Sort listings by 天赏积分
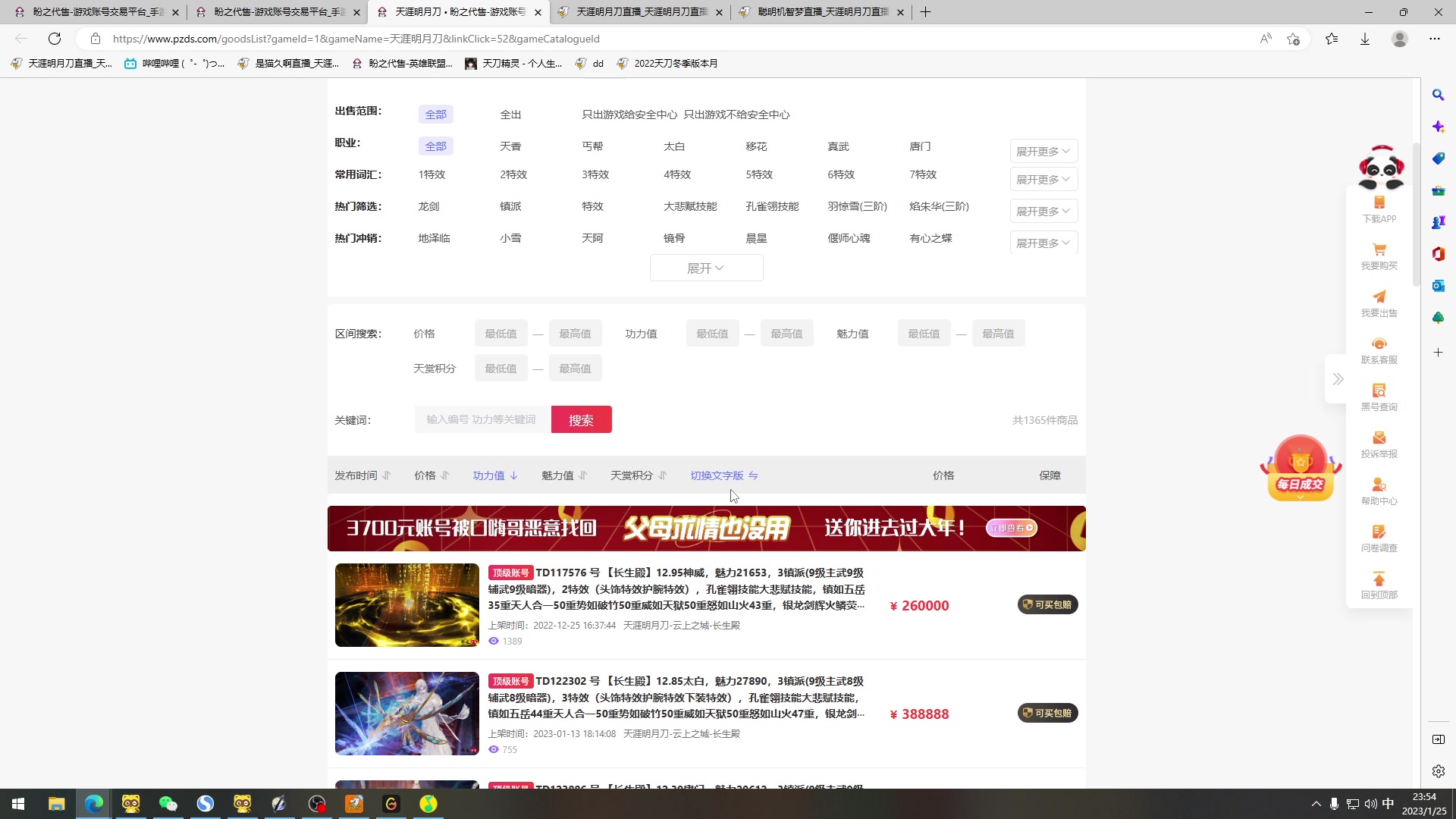1456x819 pixels. (639, 475)
